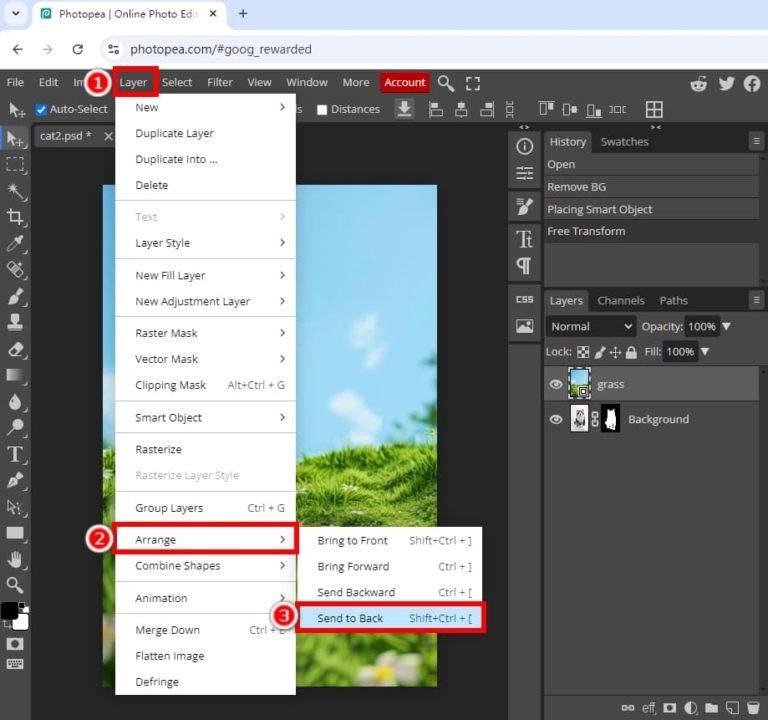
Task: Switch to the Channels tab
Action: point(621,300)
